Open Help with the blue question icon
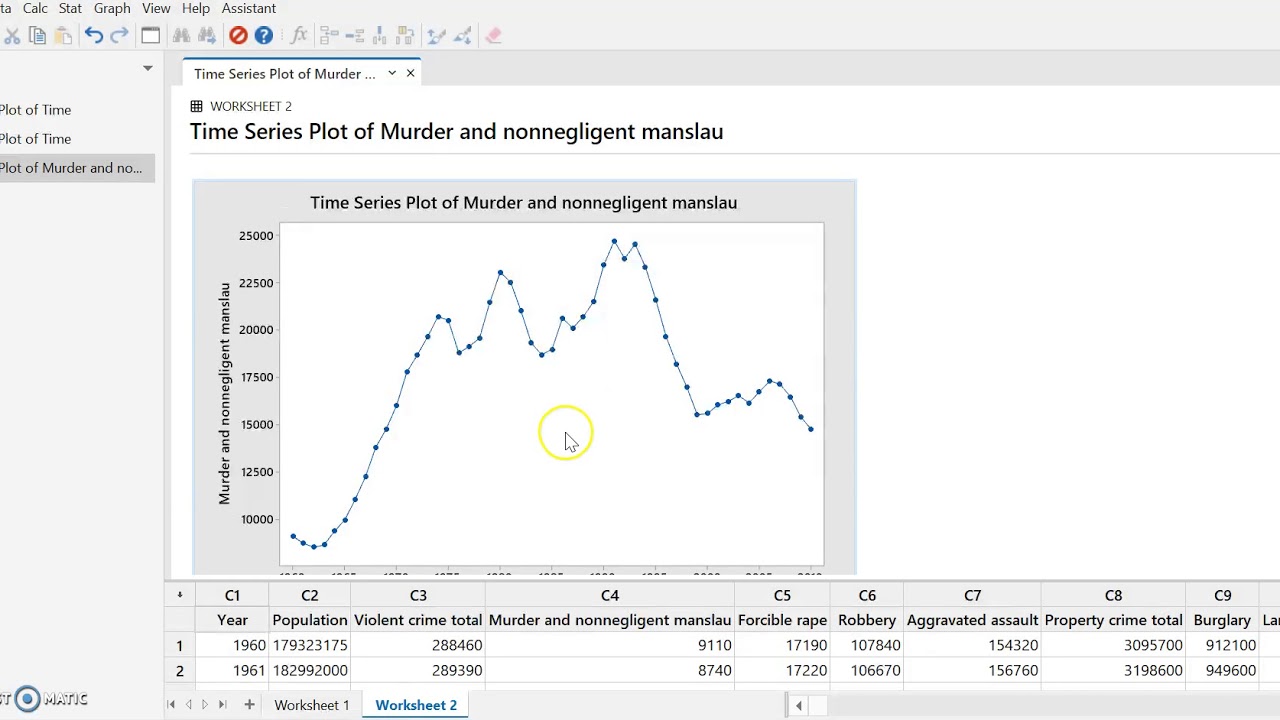Viewport: 1280px width, 720px height. coord(264,36)
